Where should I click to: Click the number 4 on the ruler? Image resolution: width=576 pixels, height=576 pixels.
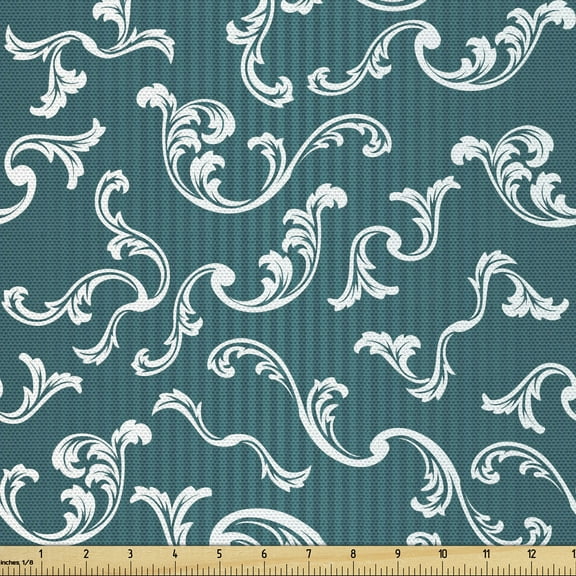point(175,554)
